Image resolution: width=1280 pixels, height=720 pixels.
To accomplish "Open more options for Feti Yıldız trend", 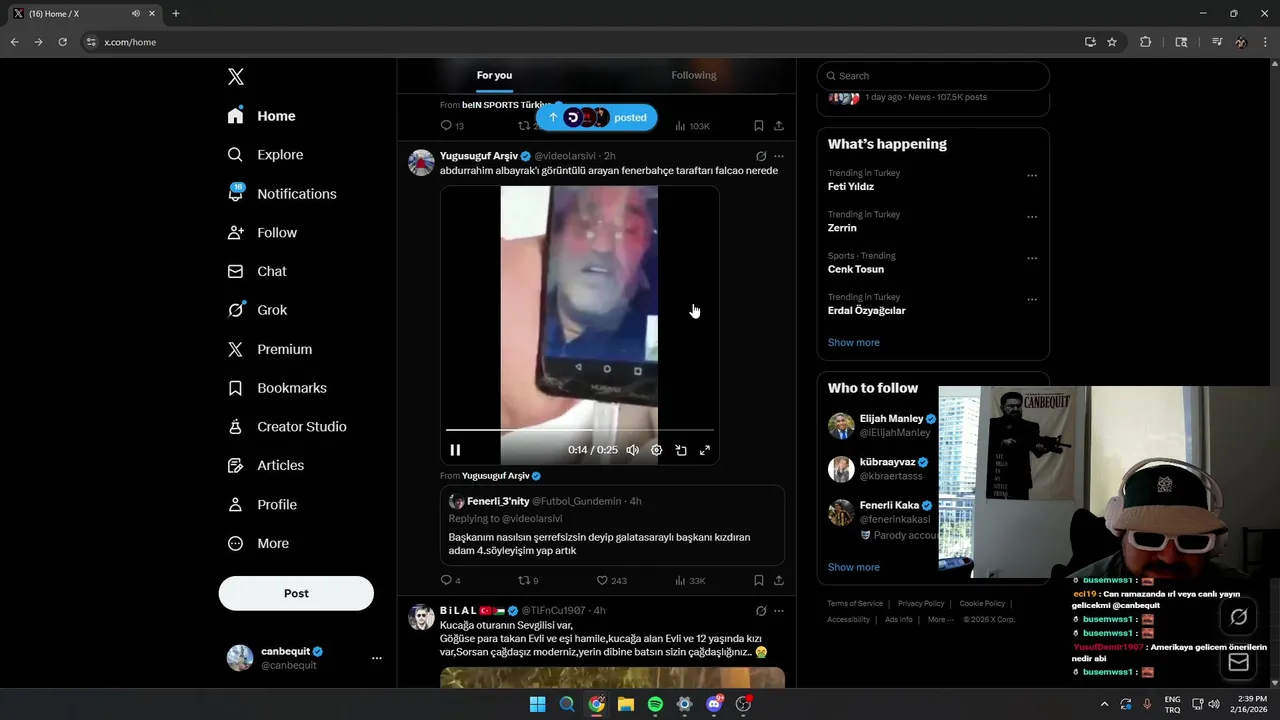I will coord(1032,176).
